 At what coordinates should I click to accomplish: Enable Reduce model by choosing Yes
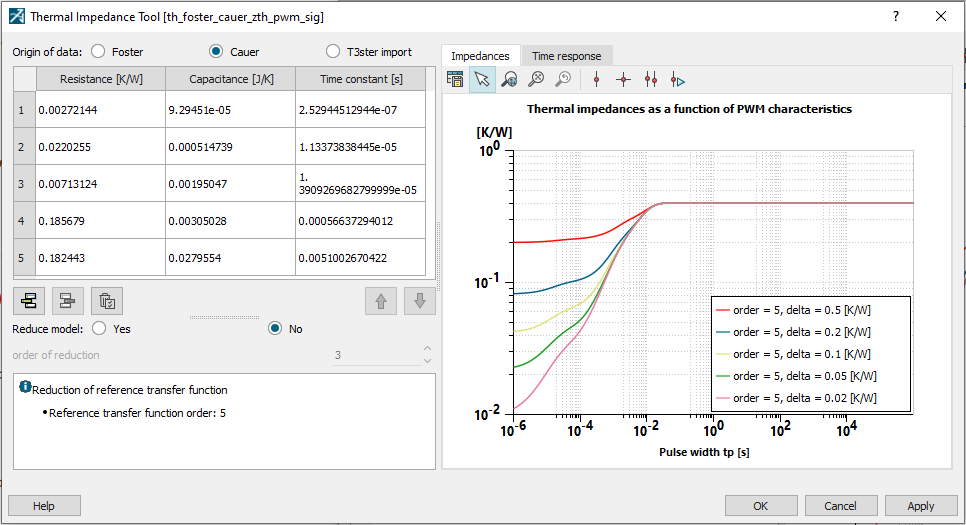click(x=99, y=328)
